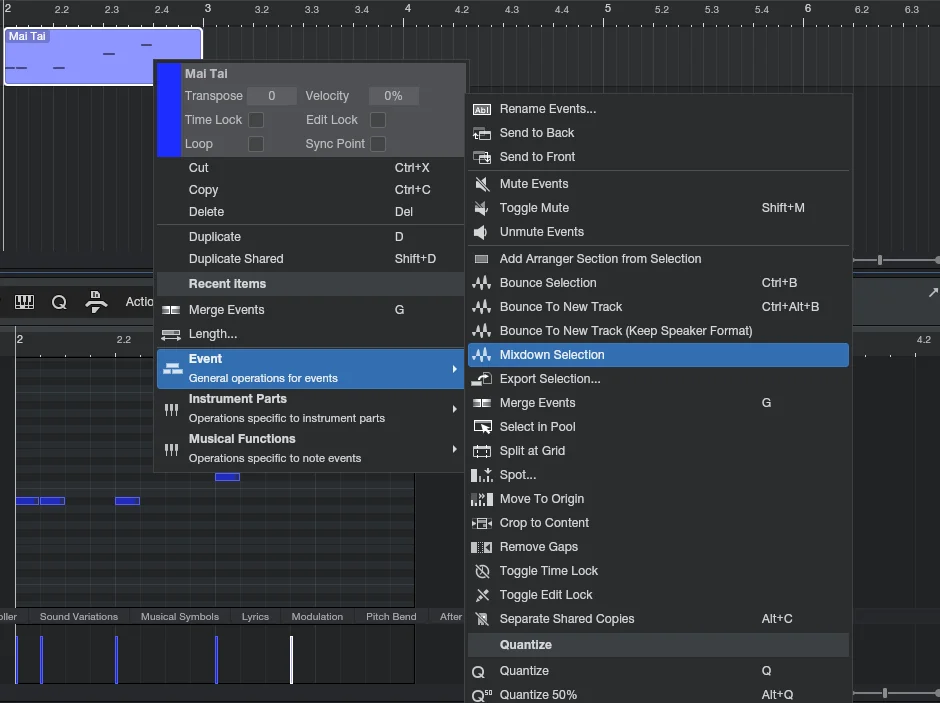
Task: Enable the Sync Point checkbox
Action: [378, 144]
